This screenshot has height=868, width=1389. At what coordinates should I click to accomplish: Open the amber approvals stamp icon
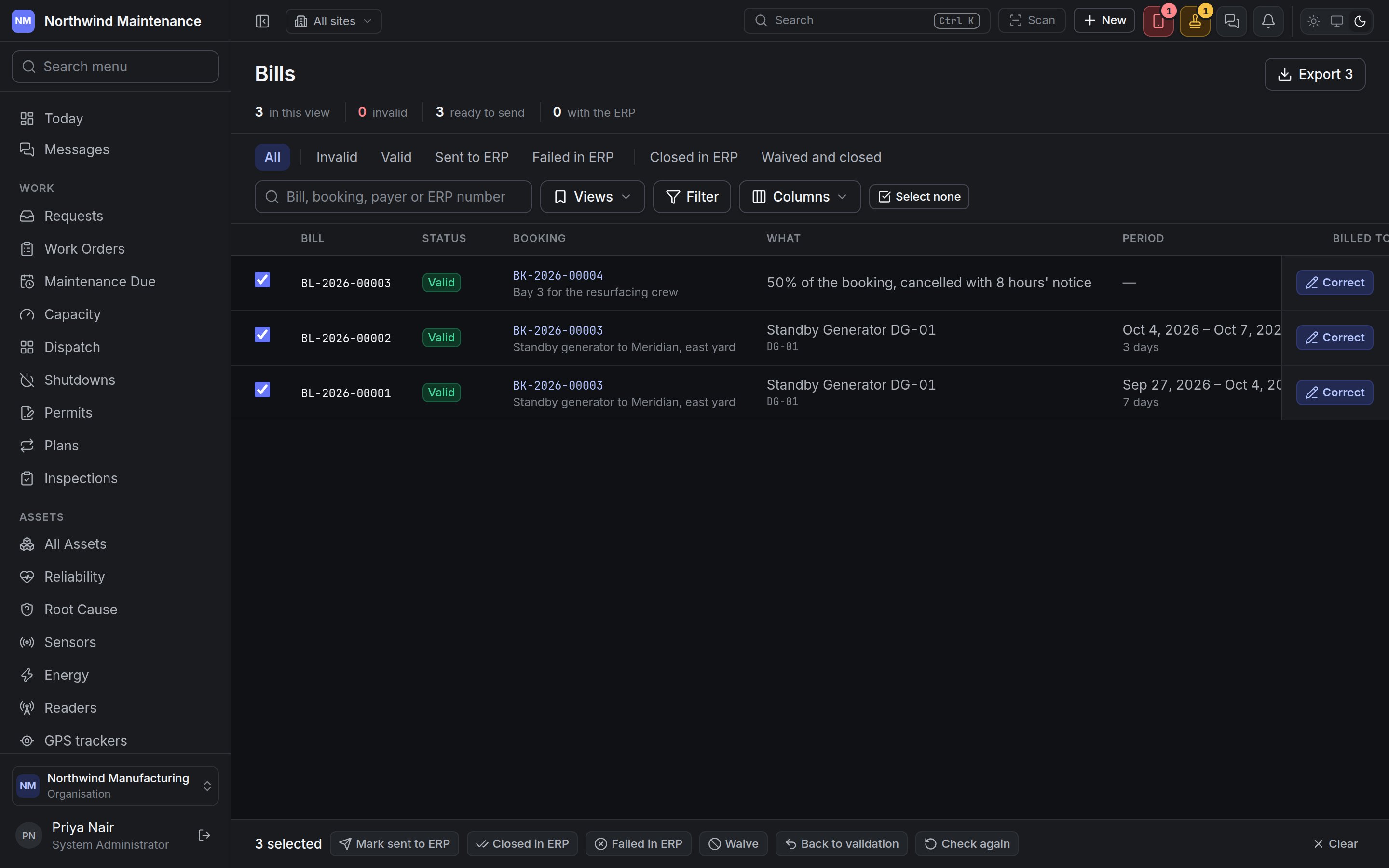point(1195,21)
